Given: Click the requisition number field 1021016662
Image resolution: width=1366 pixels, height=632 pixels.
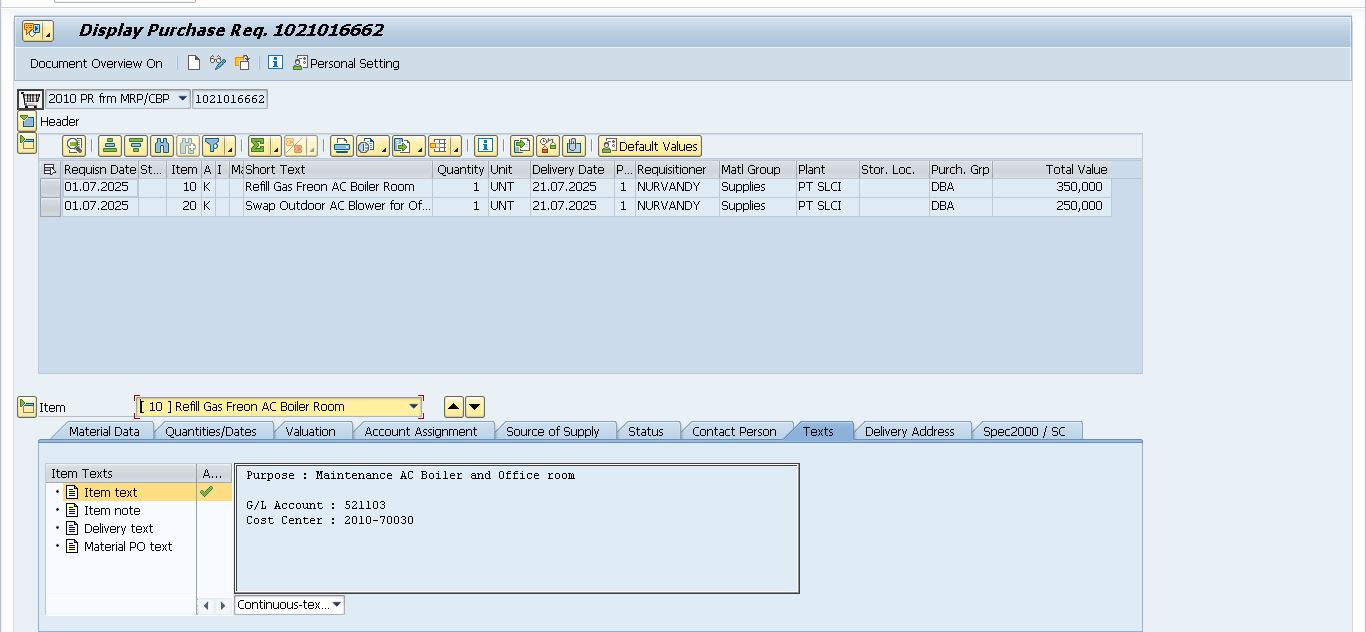Looking at the screenshot, I should tap(229, 99).
